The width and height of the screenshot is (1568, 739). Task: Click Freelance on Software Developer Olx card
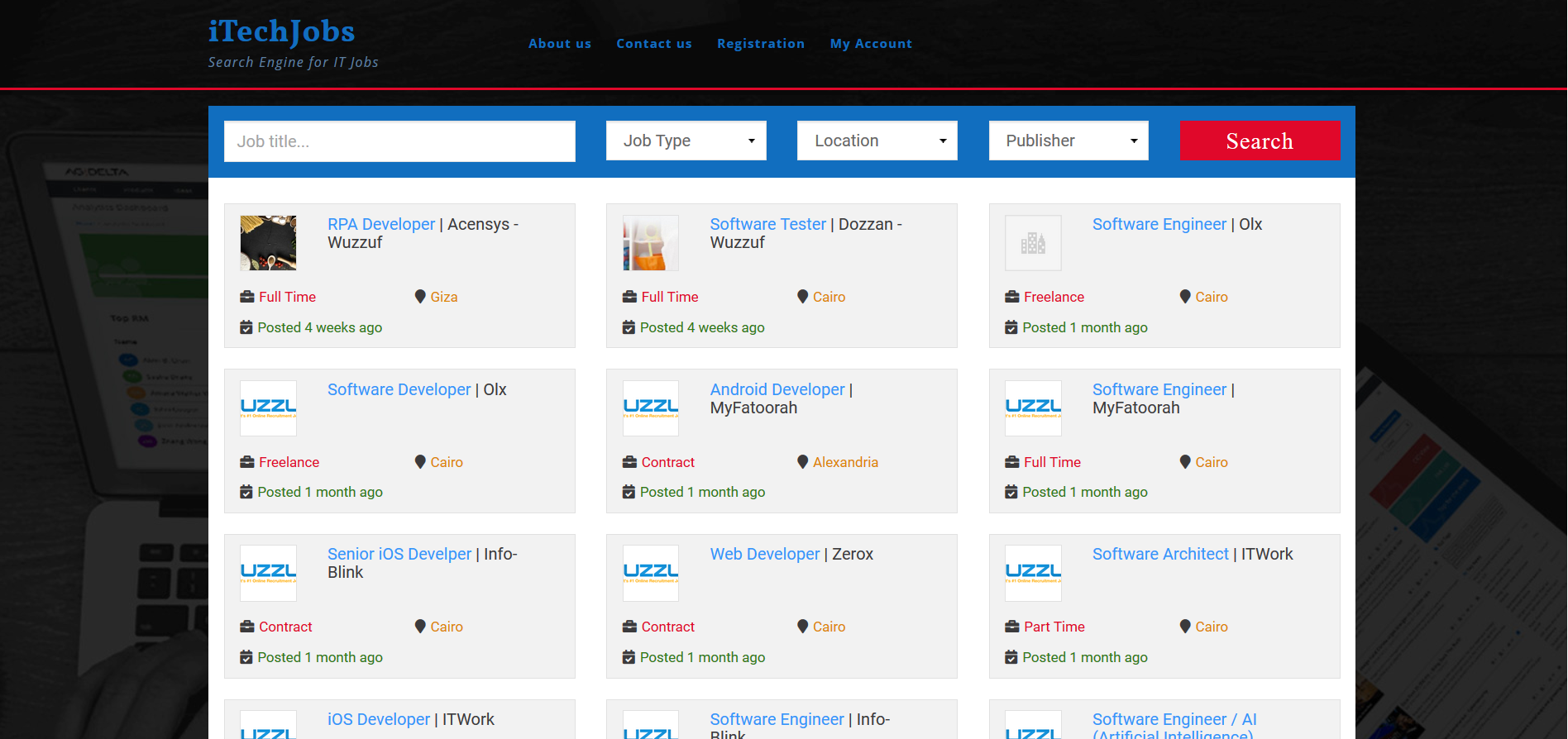(x=289, y=462)
